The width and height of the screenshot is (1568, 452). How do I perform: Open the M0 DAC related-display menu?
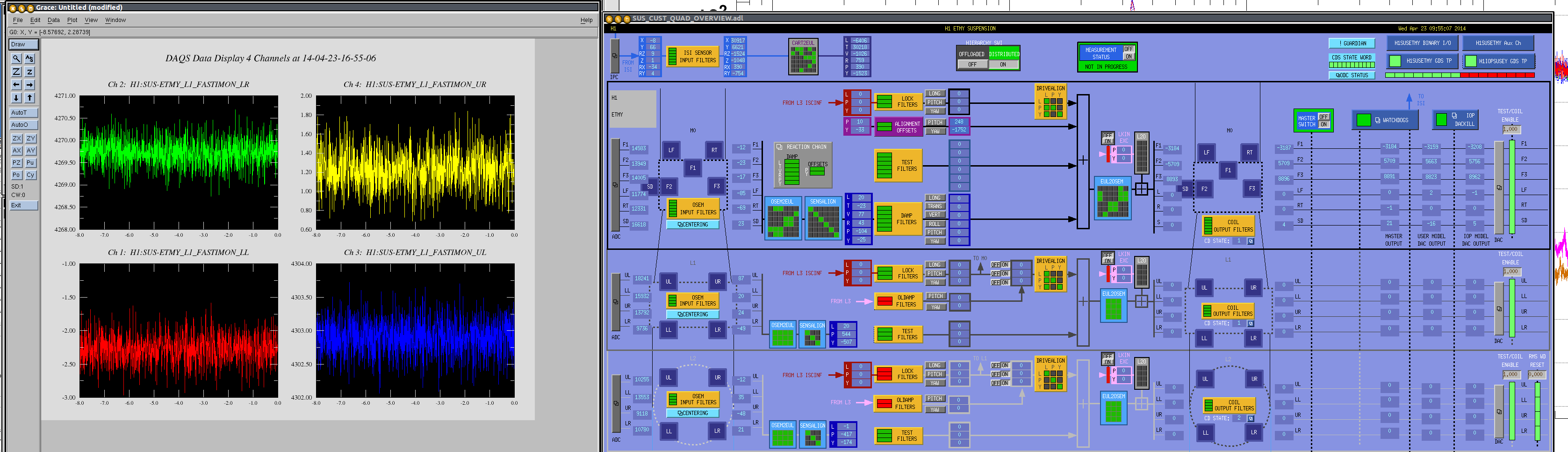1499,188
